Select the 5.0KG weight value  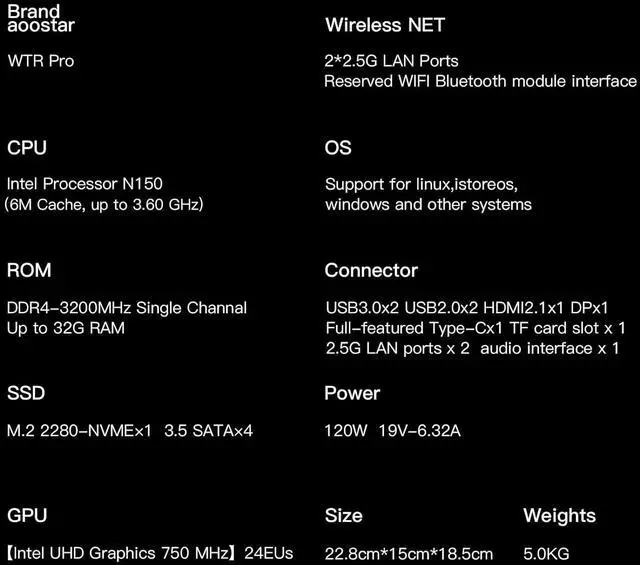coord(546,553)
